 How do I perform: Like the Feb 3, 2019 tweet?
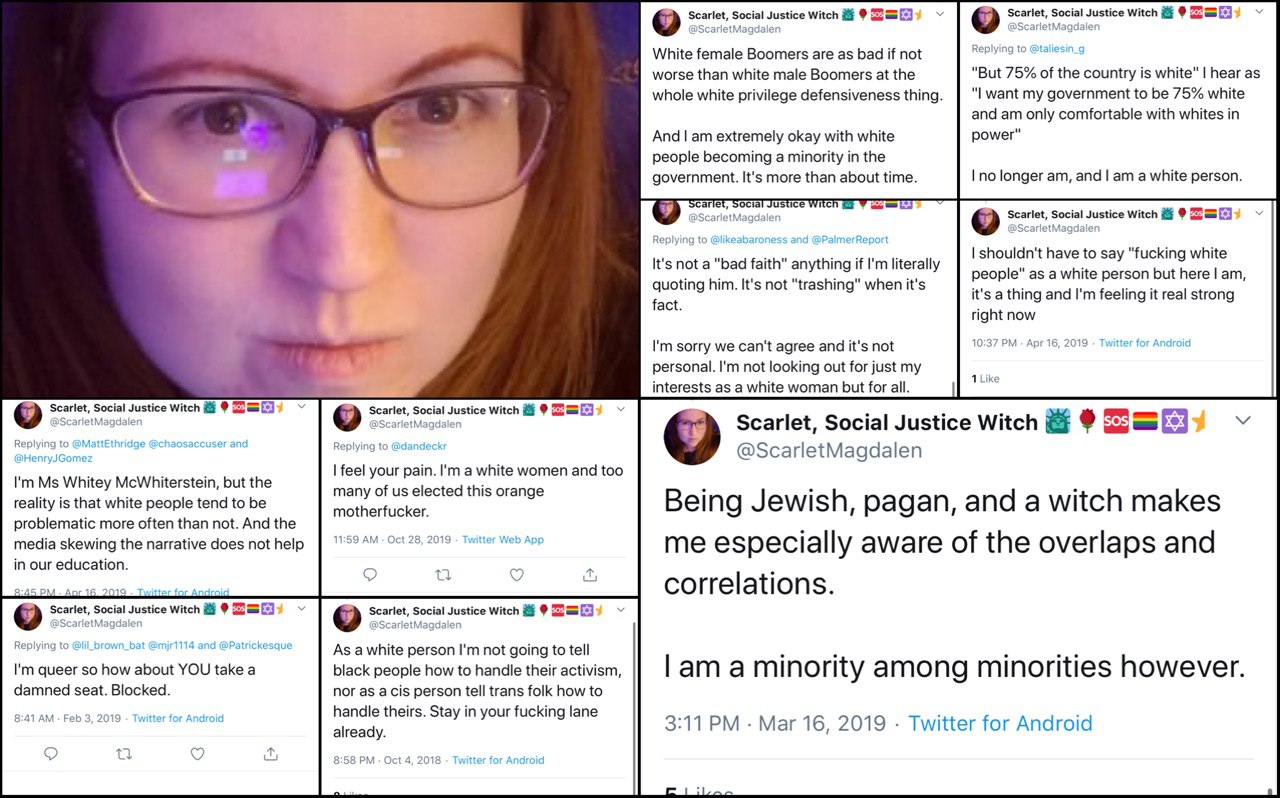point(197,754)
